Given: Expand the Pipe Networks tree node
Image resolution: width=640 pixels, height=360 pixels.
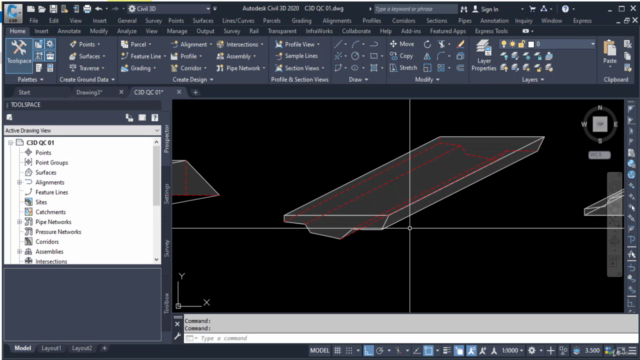Looking at the screenshot, I should [x=19, y=222].
